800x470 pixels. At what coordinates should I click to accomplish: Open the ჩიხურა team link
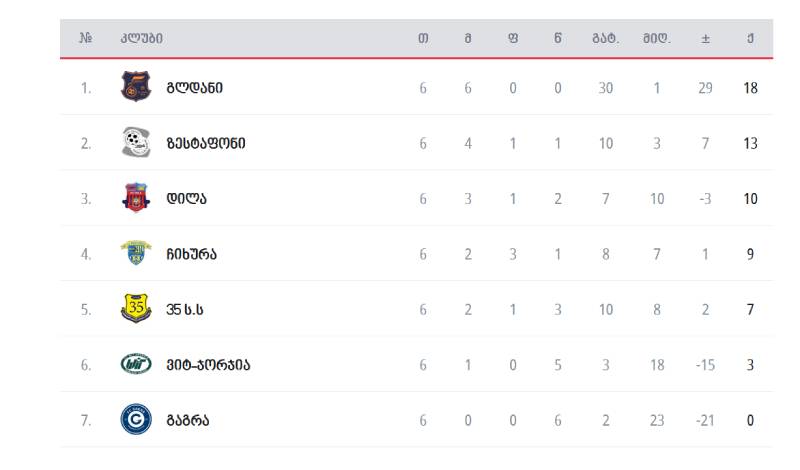click(191, 254)
